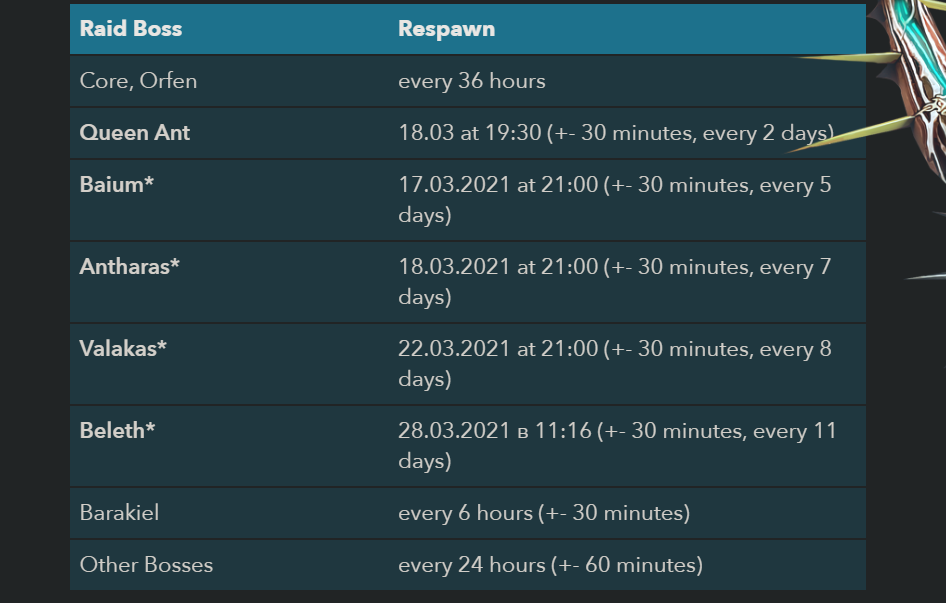This screenshot has height=603, width=946.
Task: Click Baium respawn date 17.03.2021 at 21:00
Action: 498,185
